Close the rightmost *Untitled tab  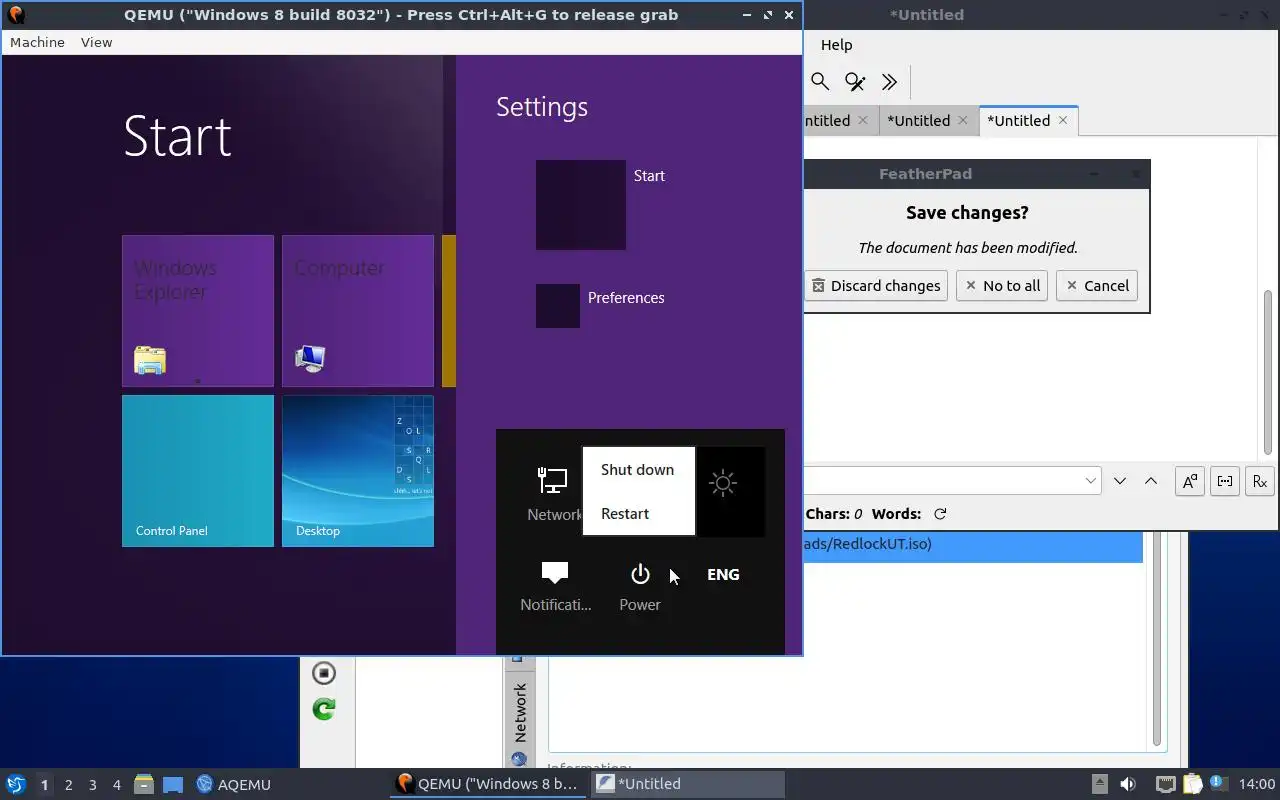[1063, 120]
